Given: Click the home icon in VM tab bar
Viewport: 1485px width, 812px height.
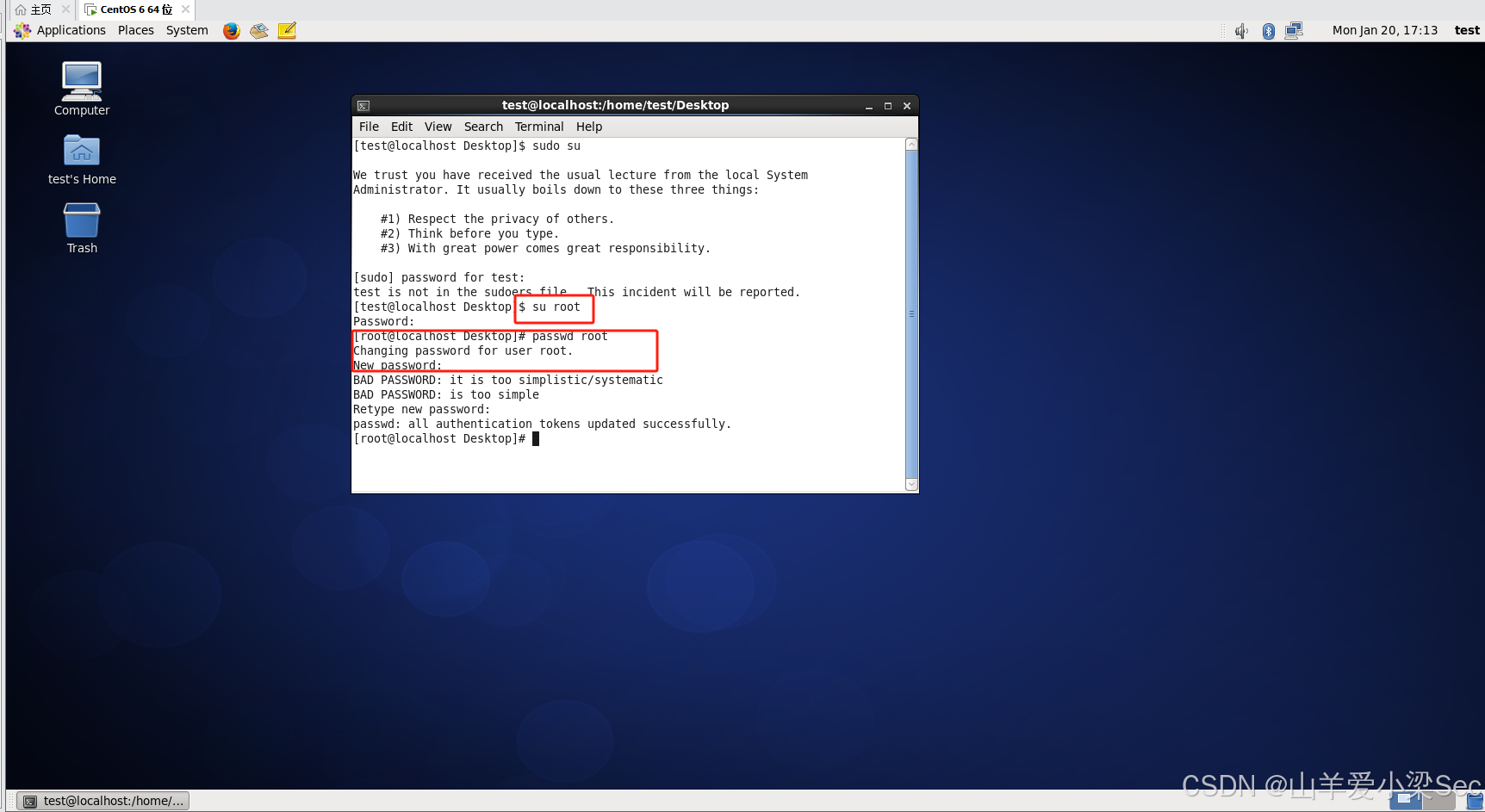Looking at the screenshot, I should (x=21, y=9).
